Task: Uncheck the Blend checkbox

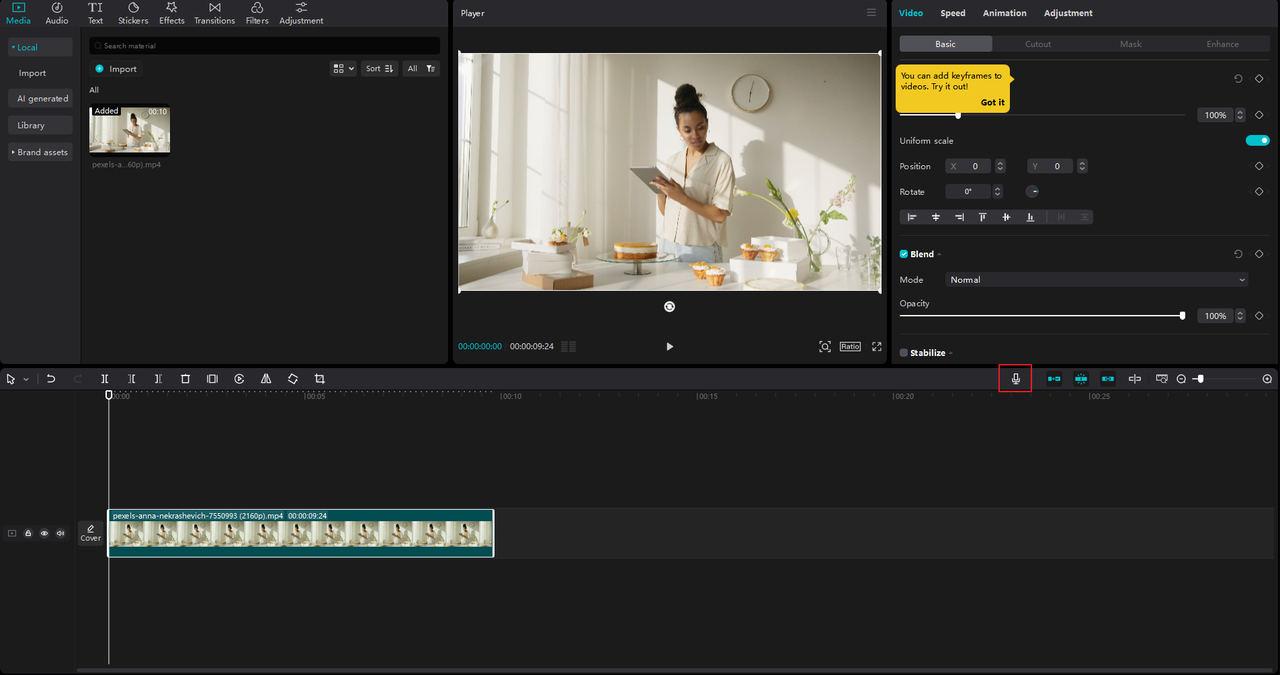Action: point(904,254)
